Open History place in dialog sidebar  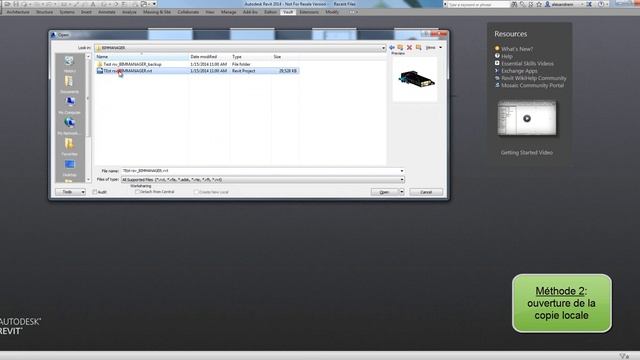(x=69, y=64)
